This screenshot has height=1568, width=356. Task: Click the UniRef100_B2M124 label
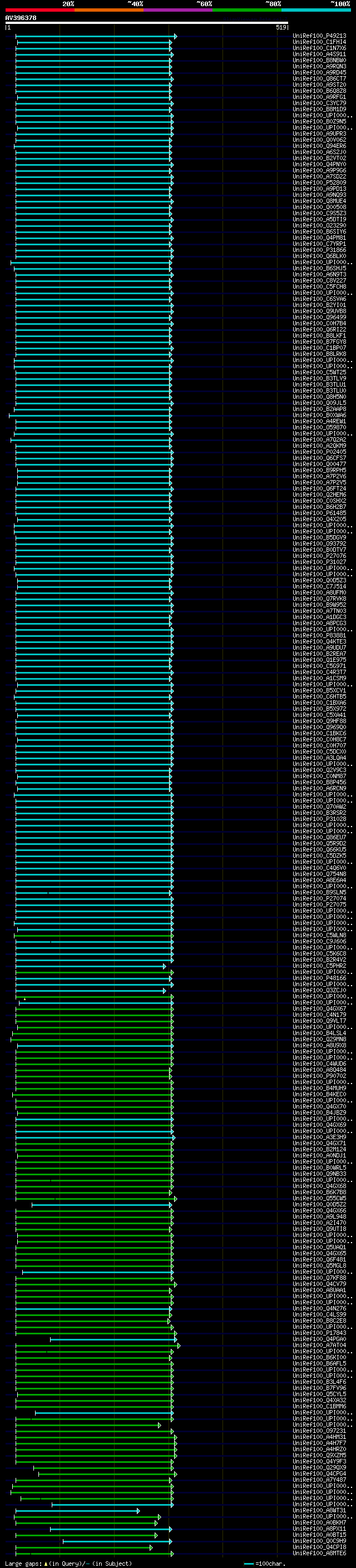tap(319, 1149)
